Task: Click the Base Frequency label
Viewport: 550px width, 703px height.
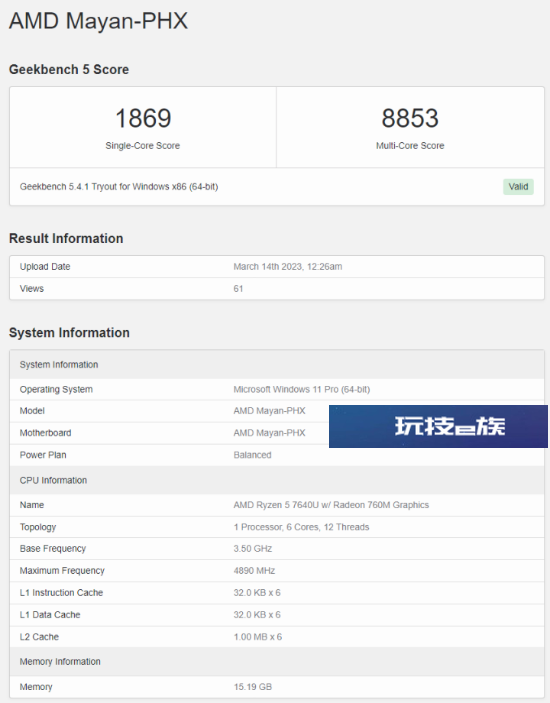Action: point(52,549)
